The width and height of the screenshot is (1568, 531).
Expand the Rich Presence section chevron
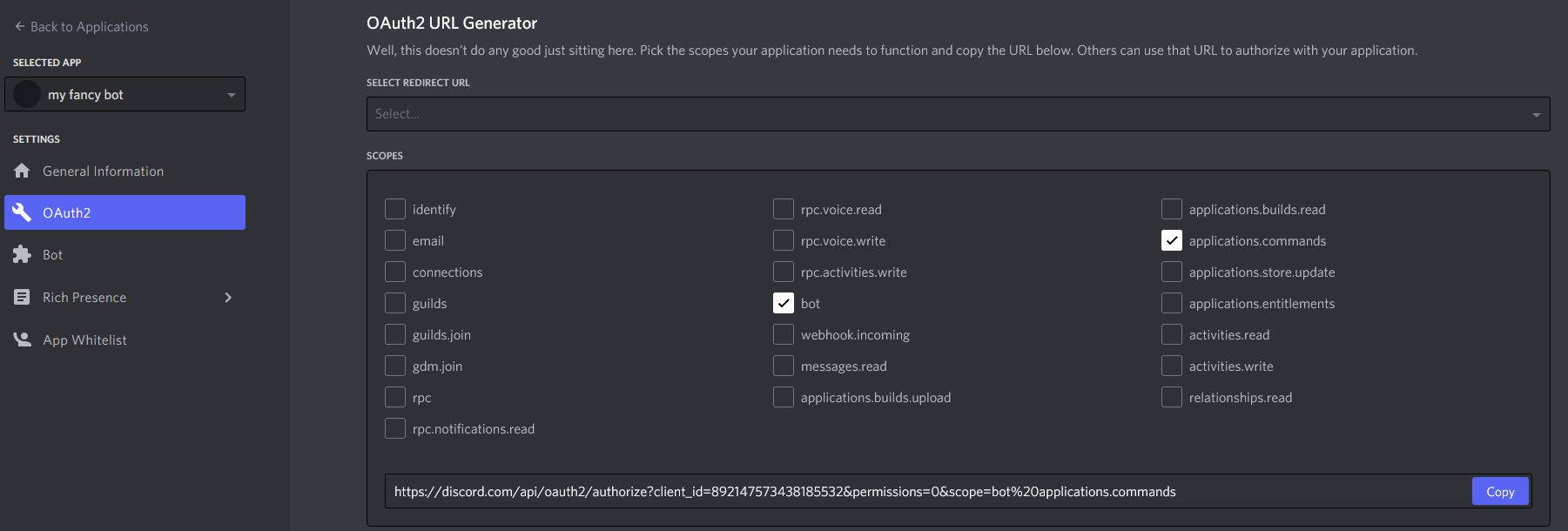click(x=228, y=297)
